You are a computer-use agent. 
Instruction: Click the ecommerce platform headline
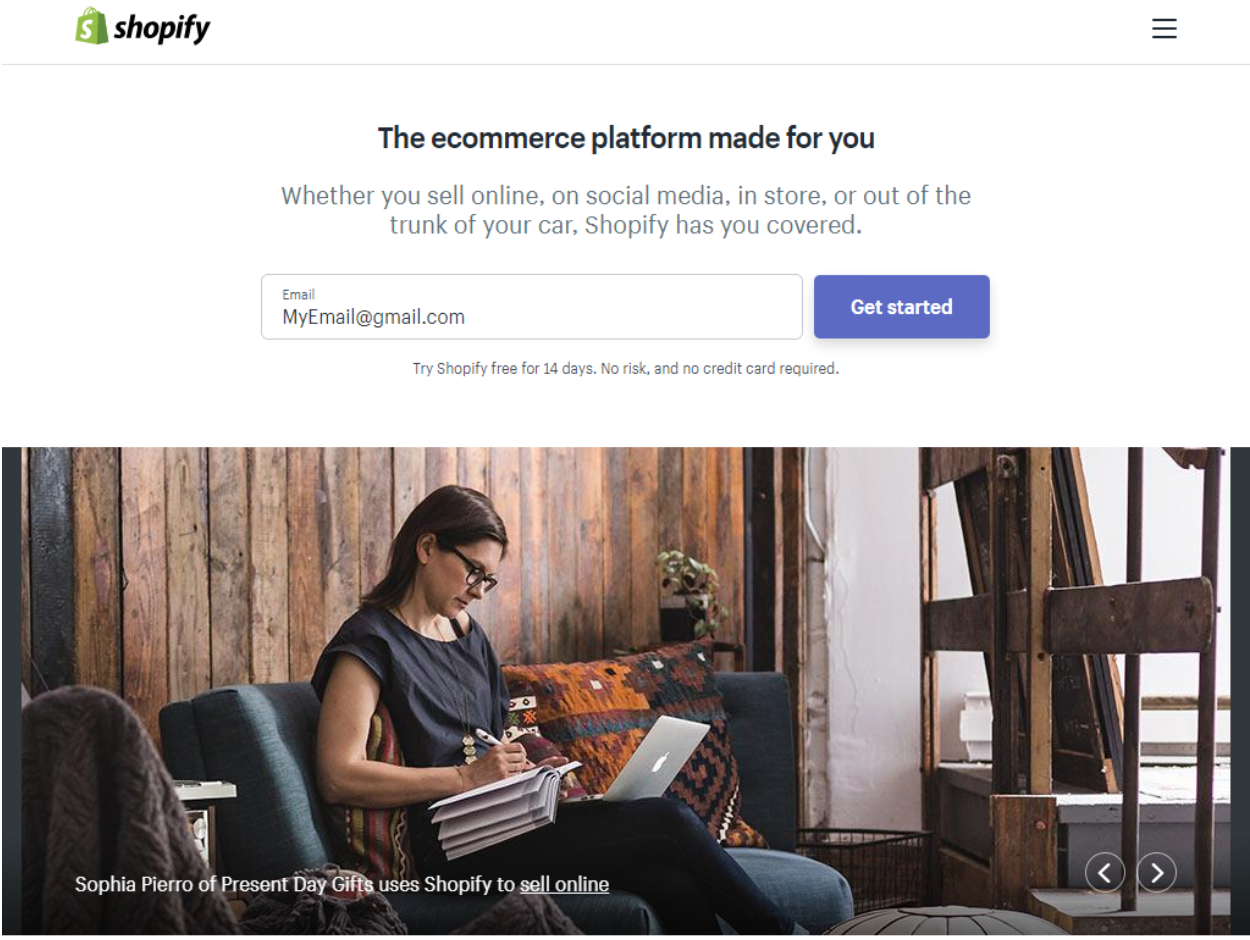coord(626,138)
